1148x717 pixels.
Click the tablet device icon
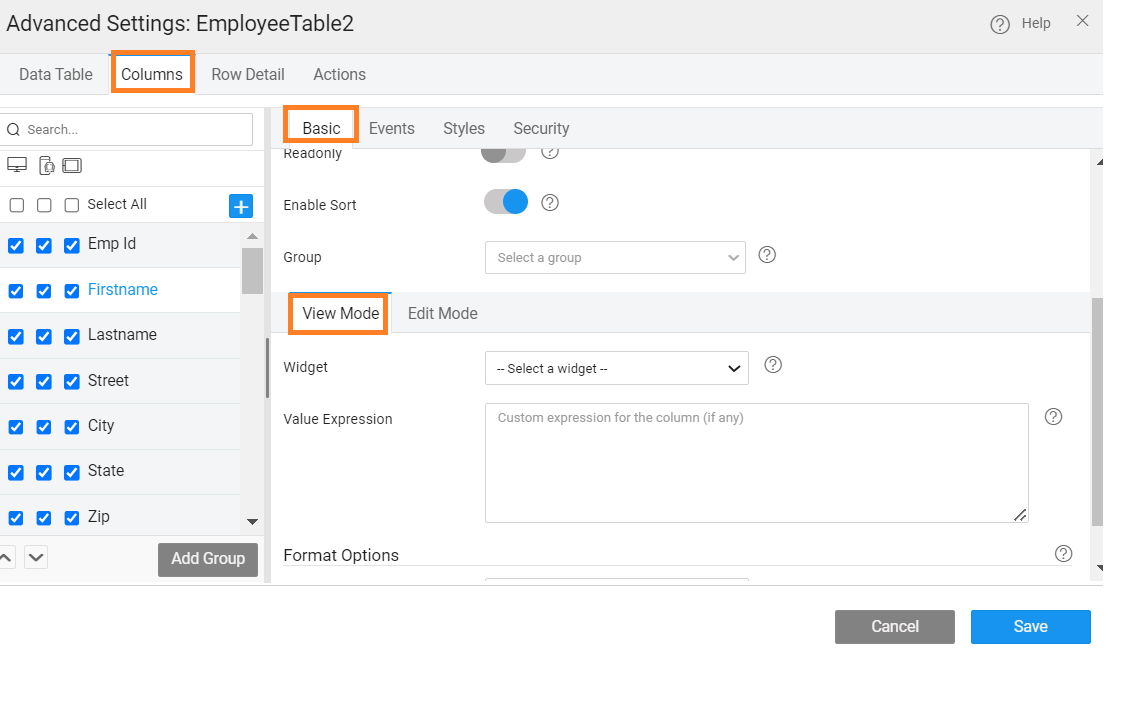click(x=72, y=165)
